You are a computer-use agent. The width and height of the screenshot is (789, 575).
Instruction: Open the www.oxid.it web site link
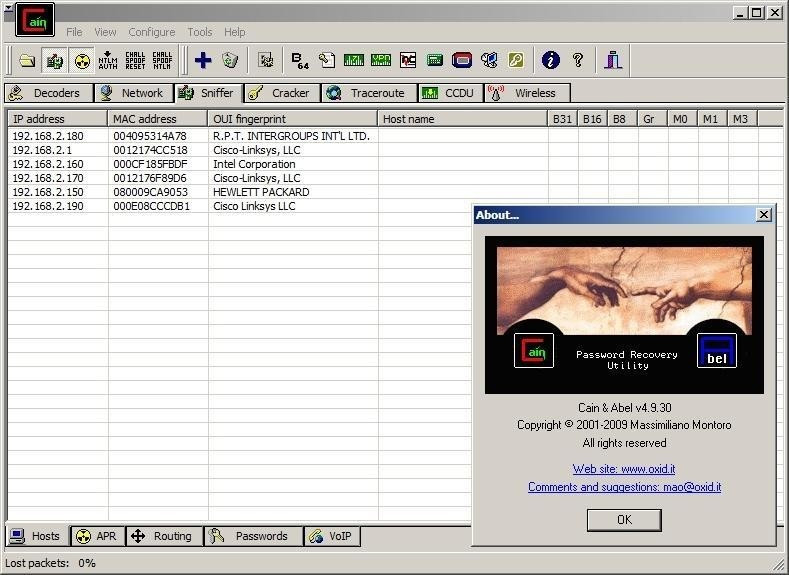pyautogui.click(x=623, y=469)
